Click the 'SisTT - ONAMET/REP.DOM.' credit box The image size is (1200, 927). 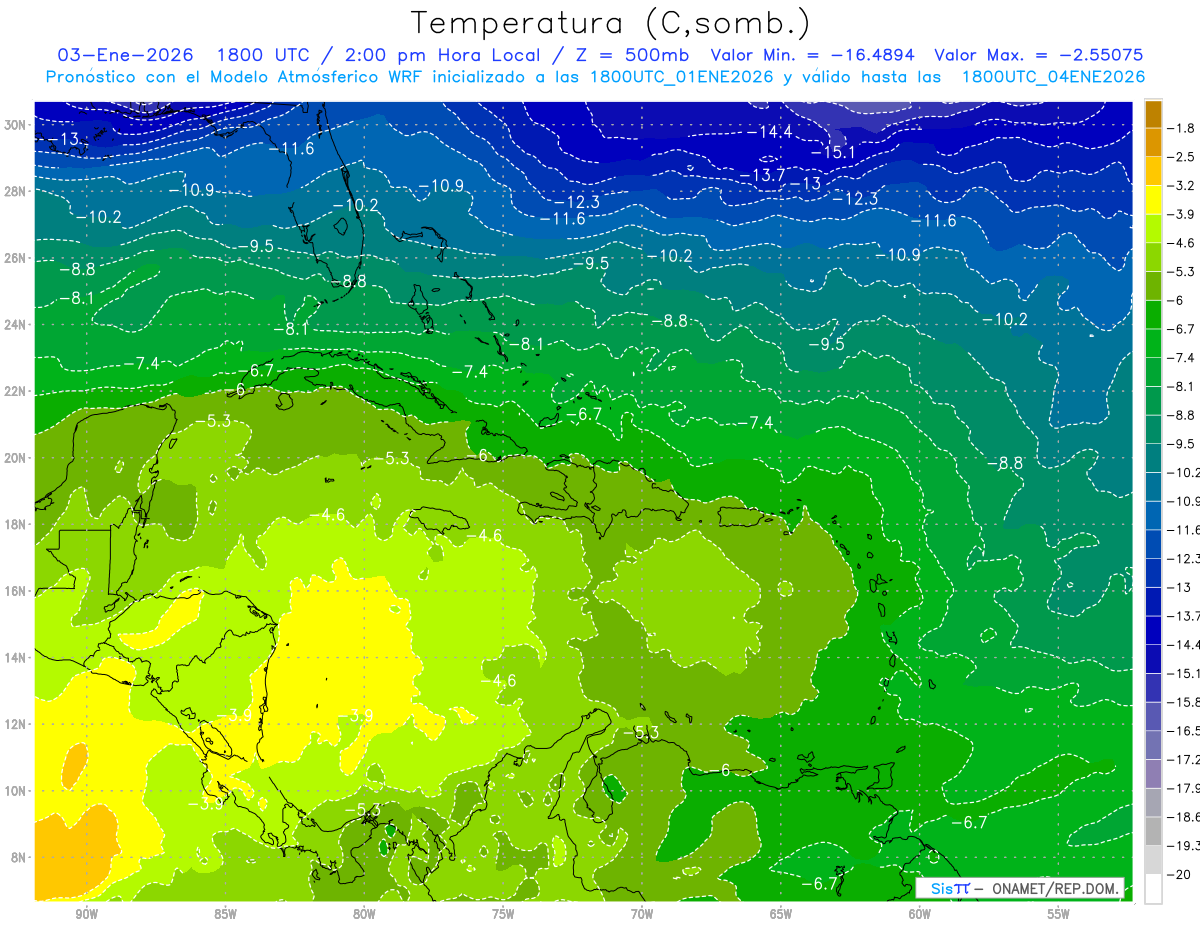[1020, 888]
